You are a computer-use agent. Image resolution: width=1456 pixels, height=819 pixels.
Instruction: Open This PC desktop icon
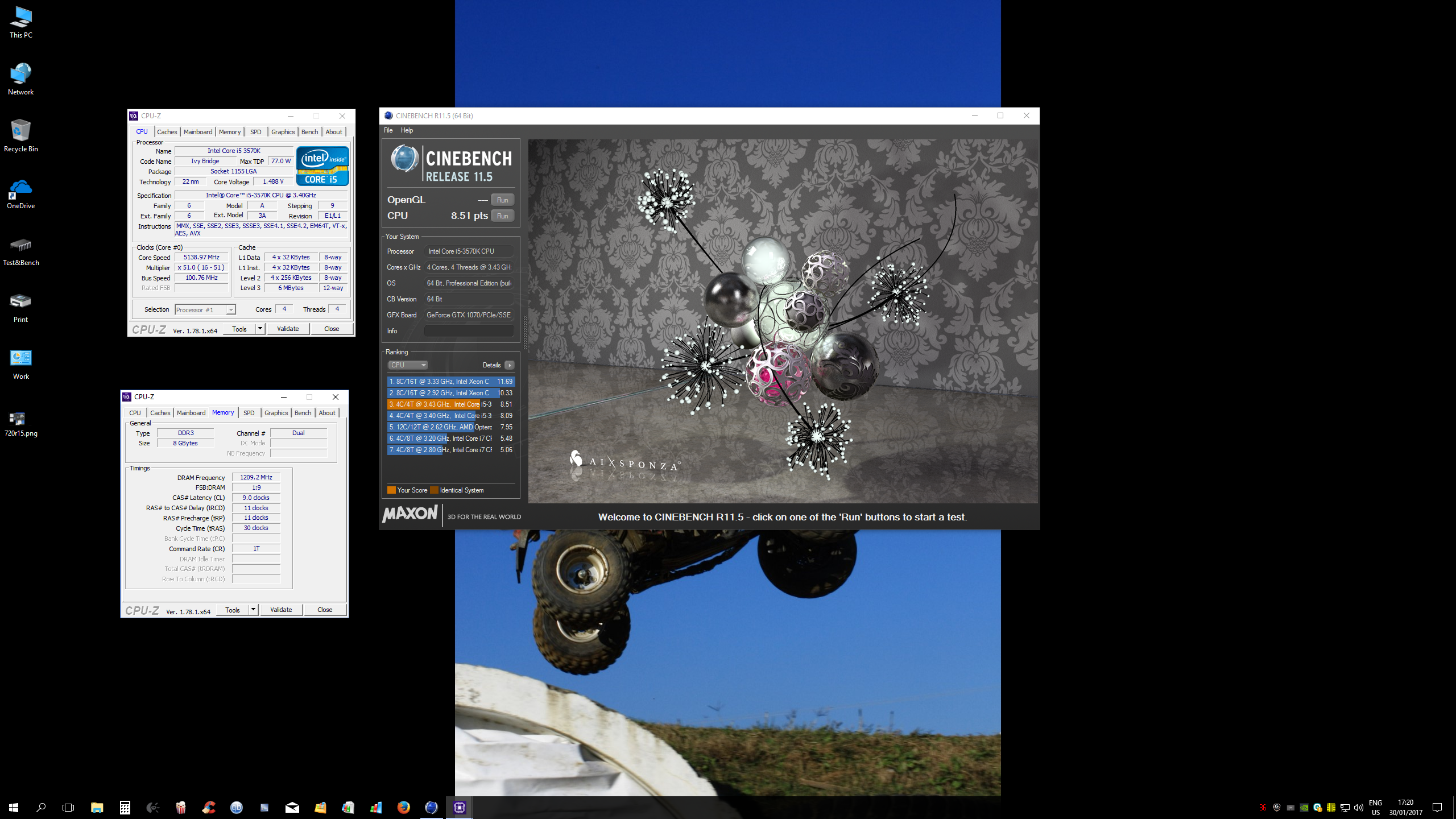(x=21, y=23)
